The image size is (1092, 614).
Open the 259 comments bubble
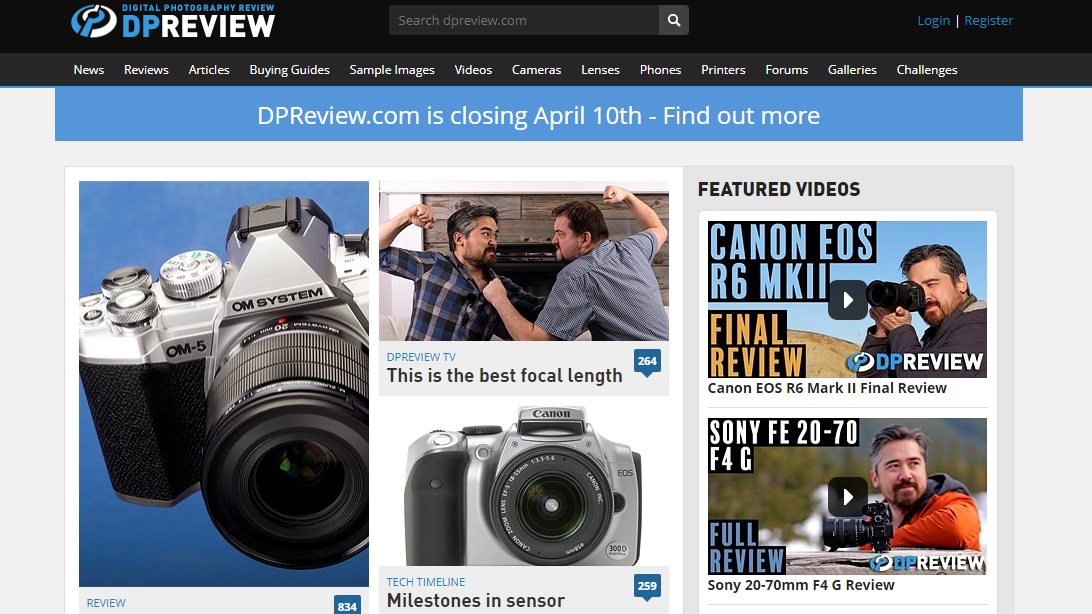pyautogui.click(x=647, y=586)
